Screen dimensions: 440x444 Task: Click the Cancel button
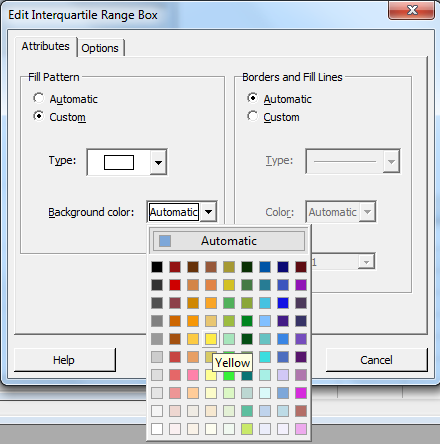pyautogui.click(x=376, y=360)
